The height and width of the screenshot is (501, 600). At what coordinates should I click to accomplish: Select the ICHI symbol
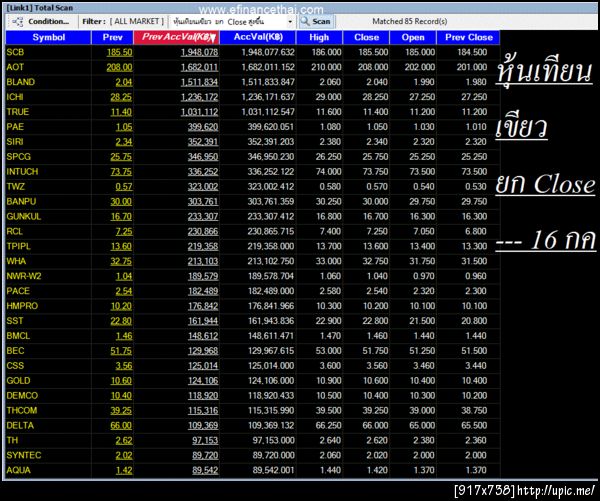(x=15, y=97)
